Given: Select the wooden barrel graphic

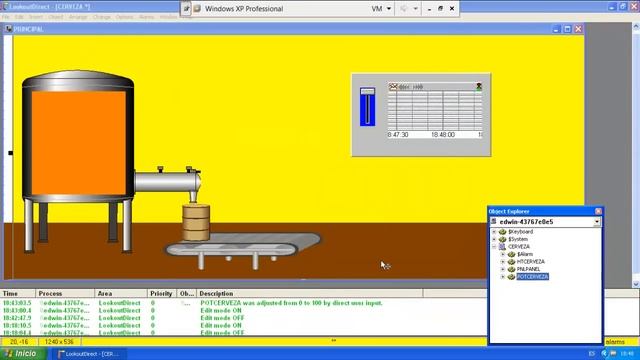Looking at the screenshot, I should click(x=196, y=222).
